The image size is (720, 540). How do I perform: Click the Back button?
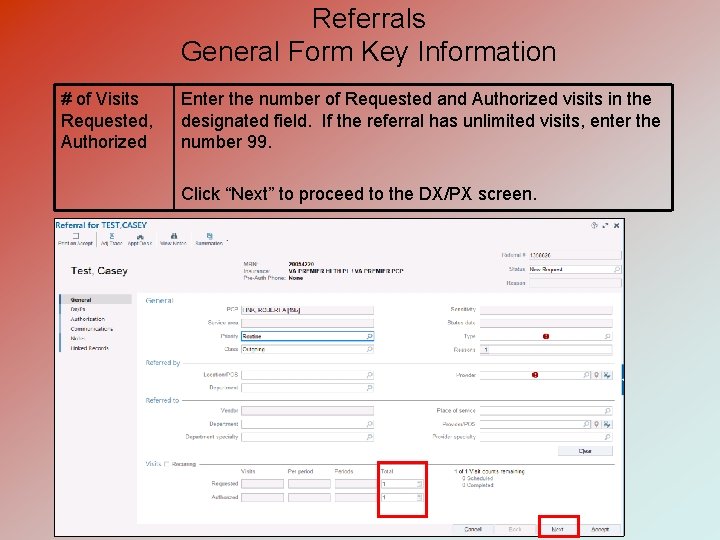(x=515, y=529)
